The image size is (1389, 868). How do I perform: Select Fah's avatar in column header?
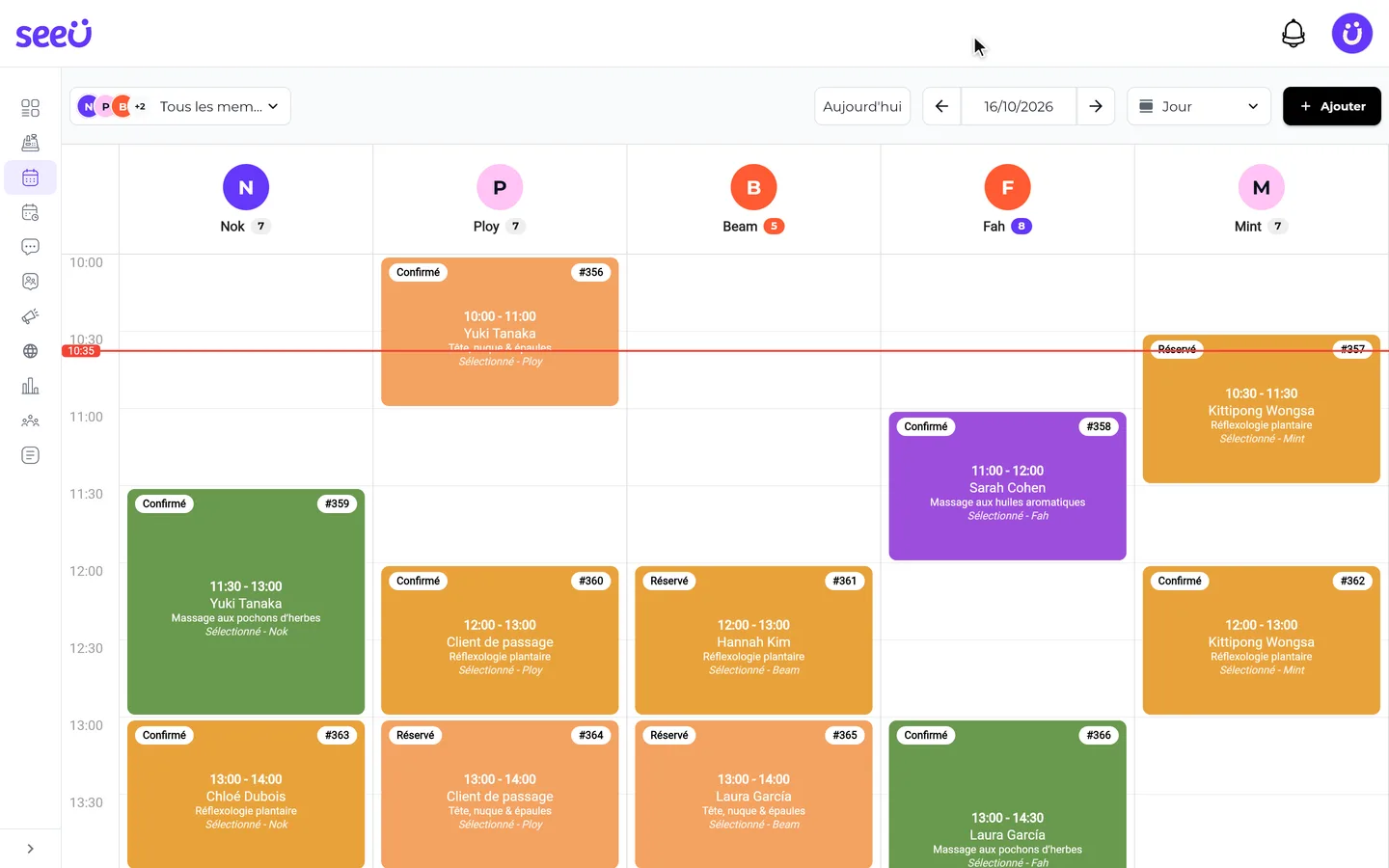pos(1007,187)
